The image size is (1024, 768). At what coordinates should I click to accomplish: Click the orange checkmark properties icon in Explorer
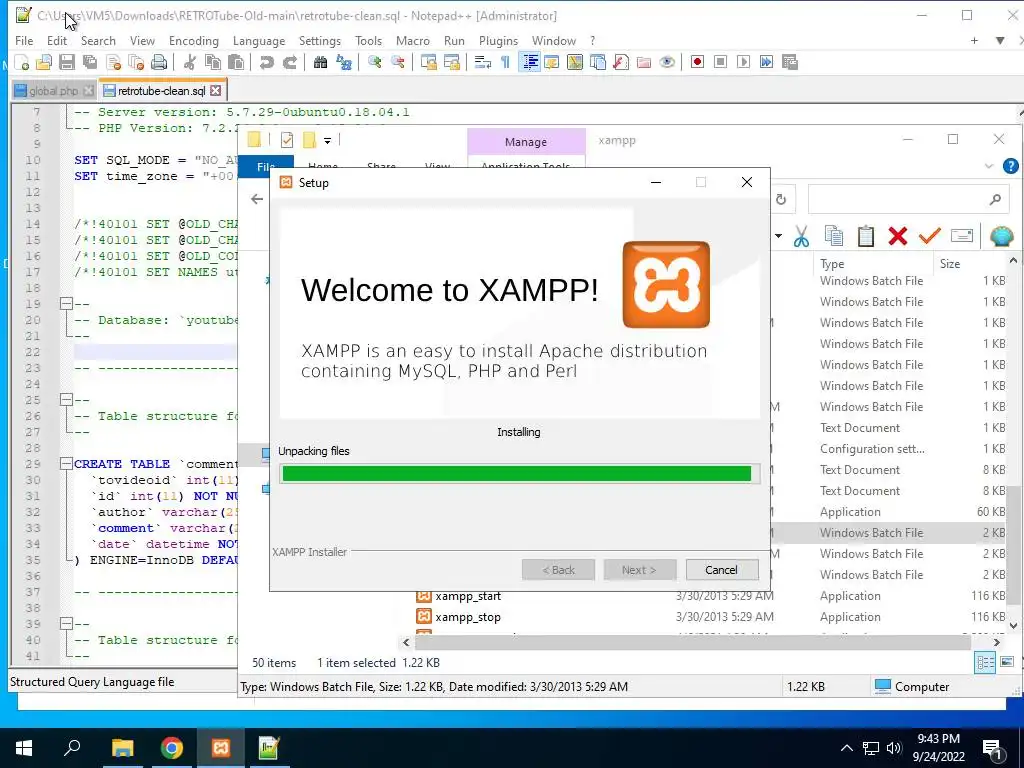pyautogui.click(x=929, y=236)
